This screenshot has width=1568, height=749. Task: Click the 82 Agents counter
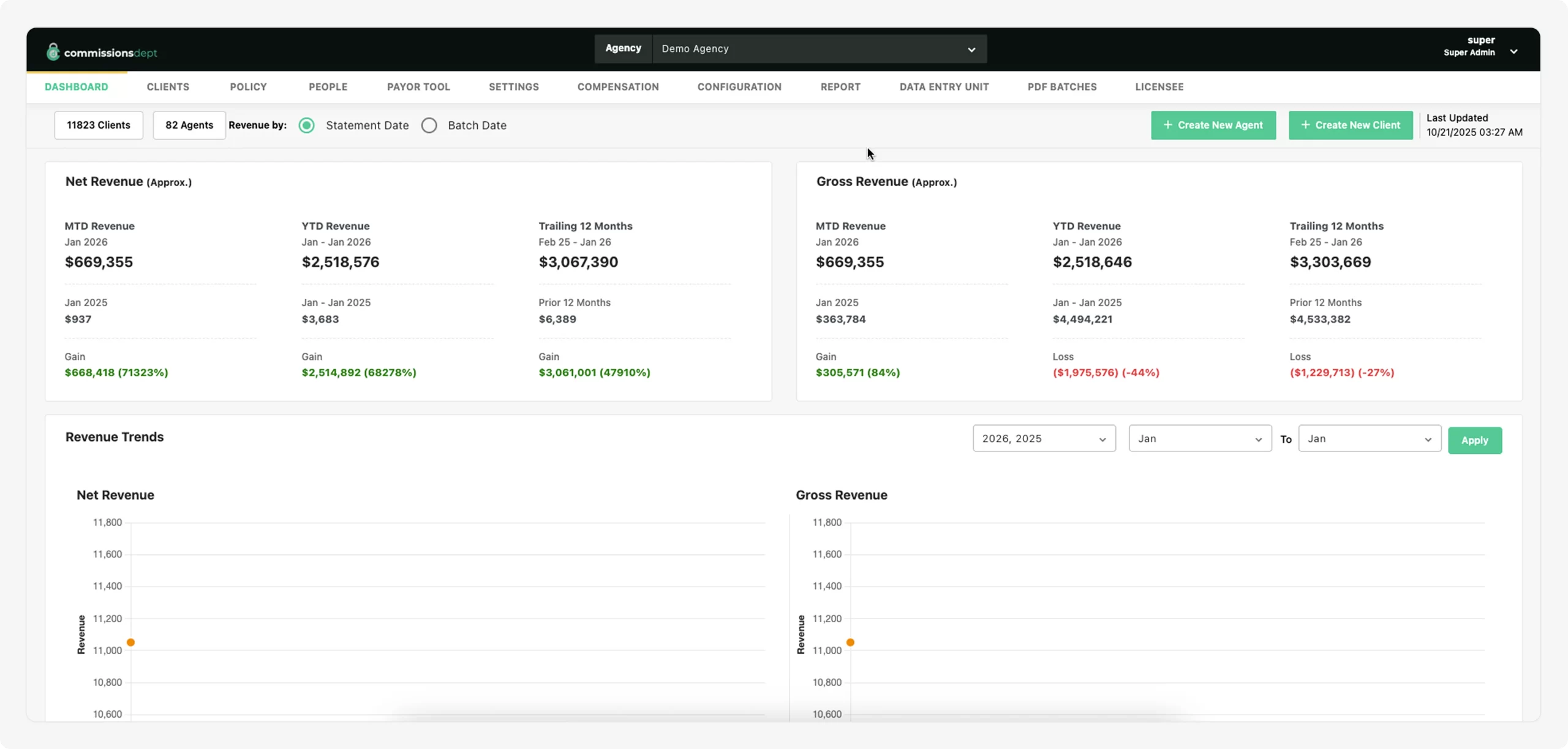pyautogui.click(x=189, y=125)
